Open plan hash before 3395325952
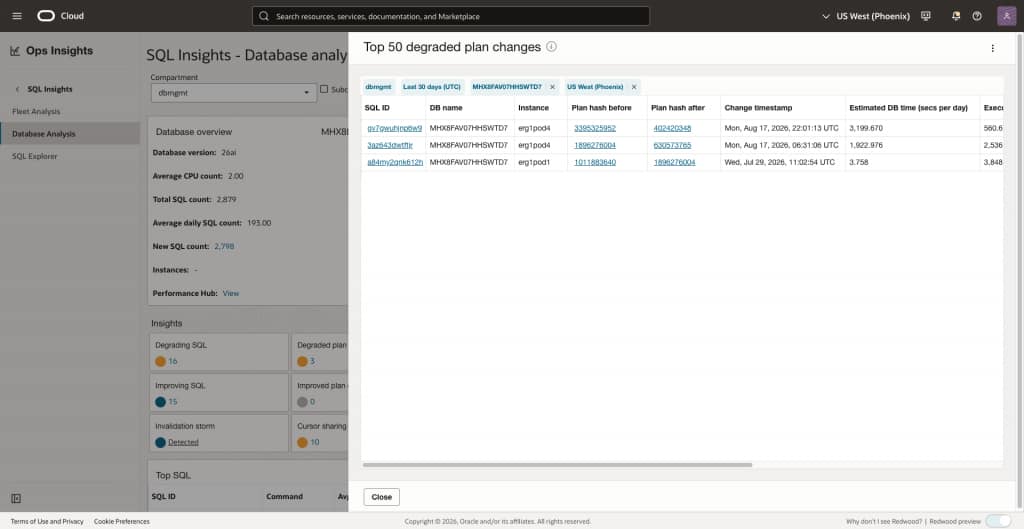Viewport: 1024px width, 529px height. click(x=595, y=128)
